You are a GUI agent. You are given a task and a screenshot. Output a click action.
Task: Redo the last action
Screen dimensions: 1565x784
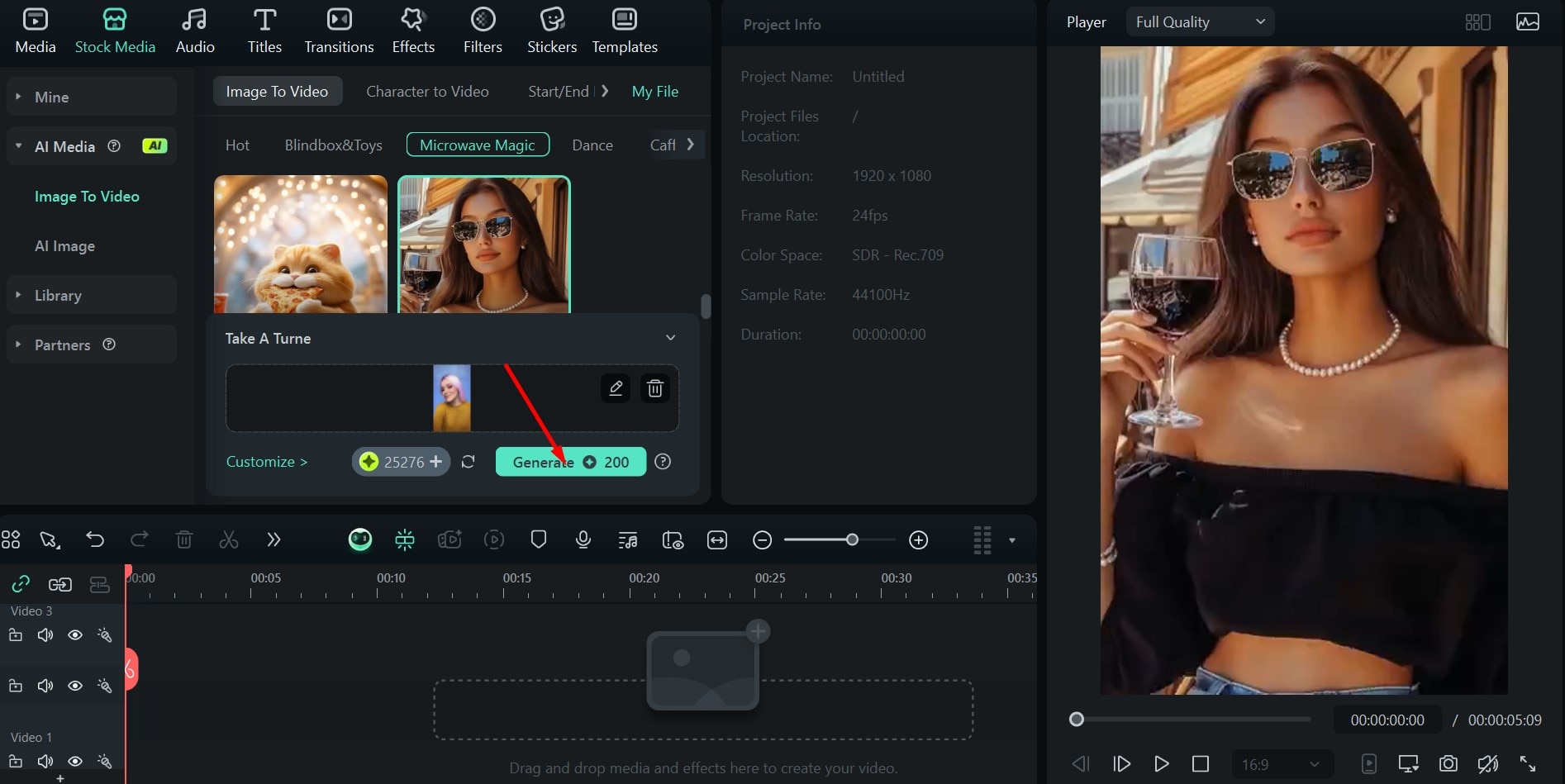pyautogui.click(x=140, y=540)
